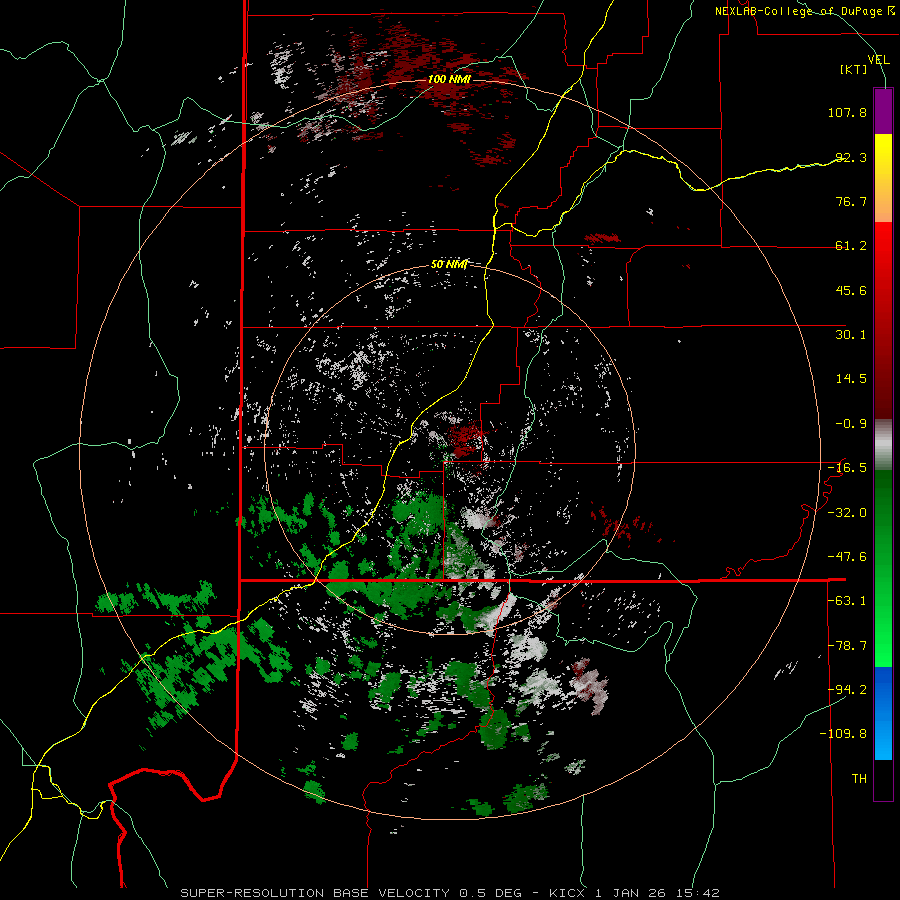Click the -16.5 value on velocity scale
The image size is (900, 900).
847,468
